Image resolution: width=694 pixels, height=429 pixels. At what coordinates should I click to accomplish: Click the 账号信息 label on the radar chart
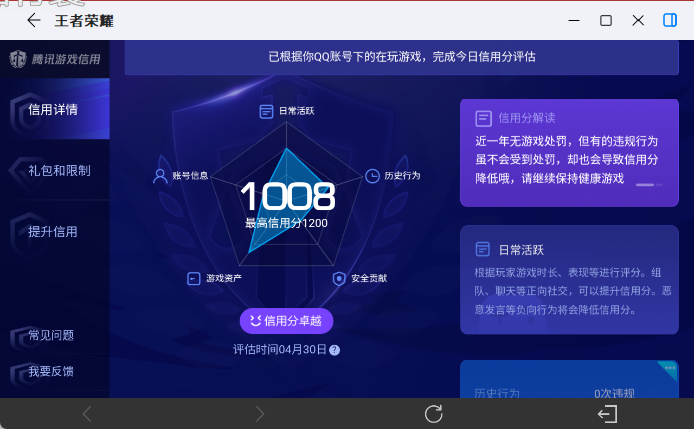click(190, 176)
